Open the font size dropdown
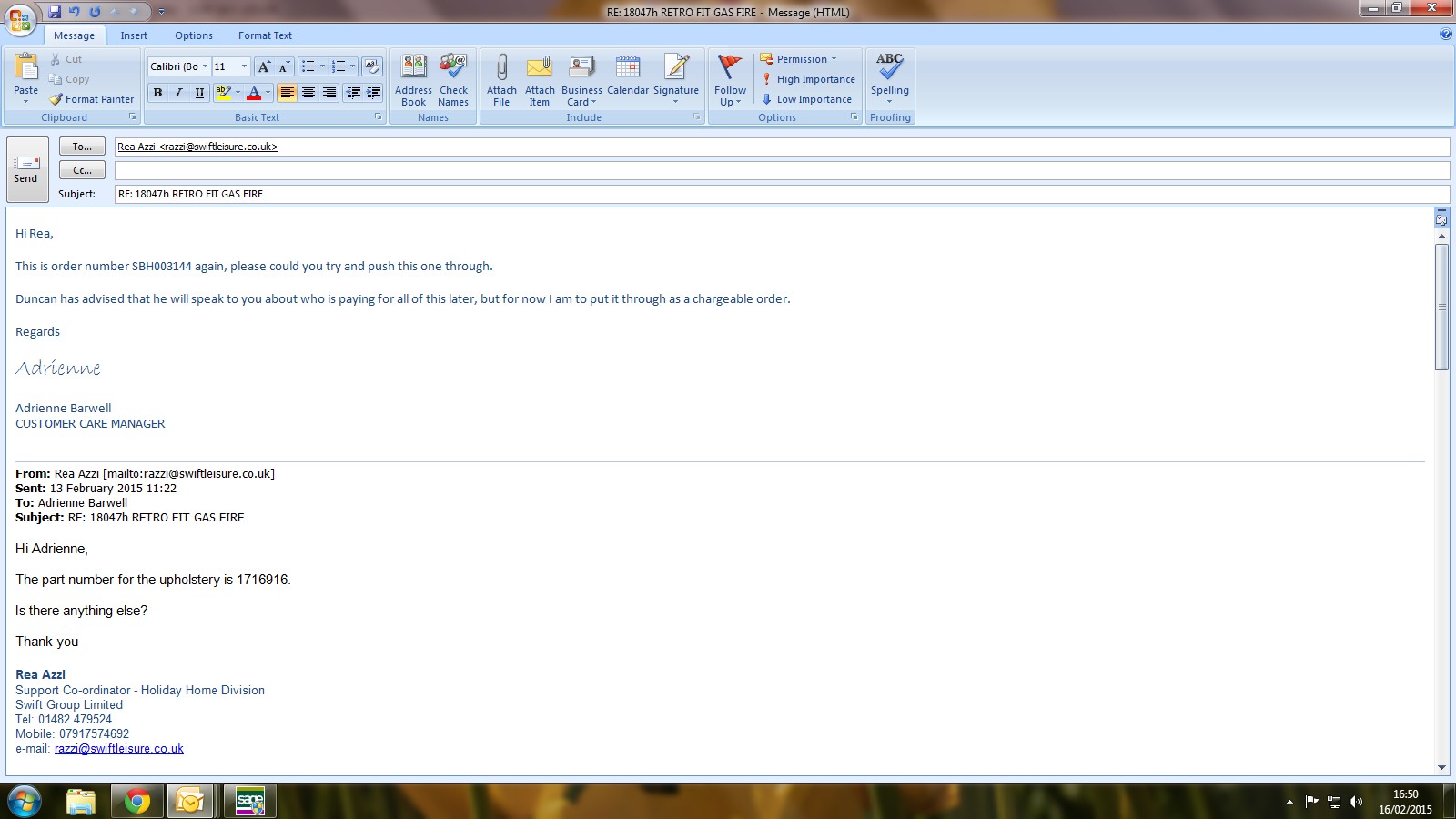Image resolution: width=1456 pixels, height=819 pixels. [x=244, y=66]
